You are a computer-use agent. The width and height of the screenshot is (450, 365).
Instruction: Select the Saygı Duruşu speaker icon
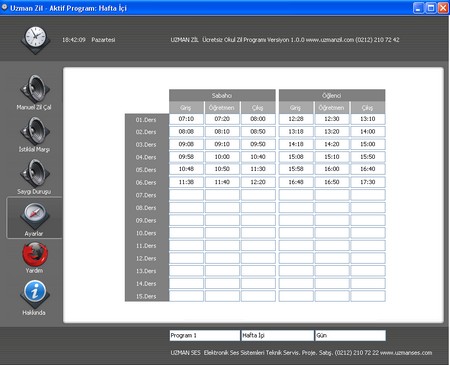[35, 173]
